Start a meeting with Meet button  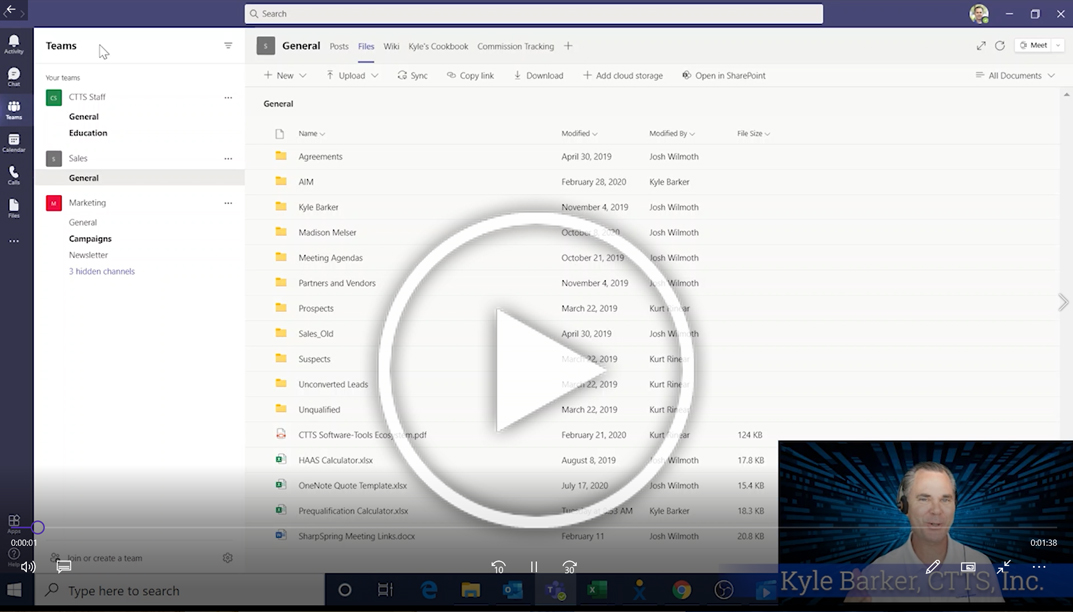click(1033, 45)
